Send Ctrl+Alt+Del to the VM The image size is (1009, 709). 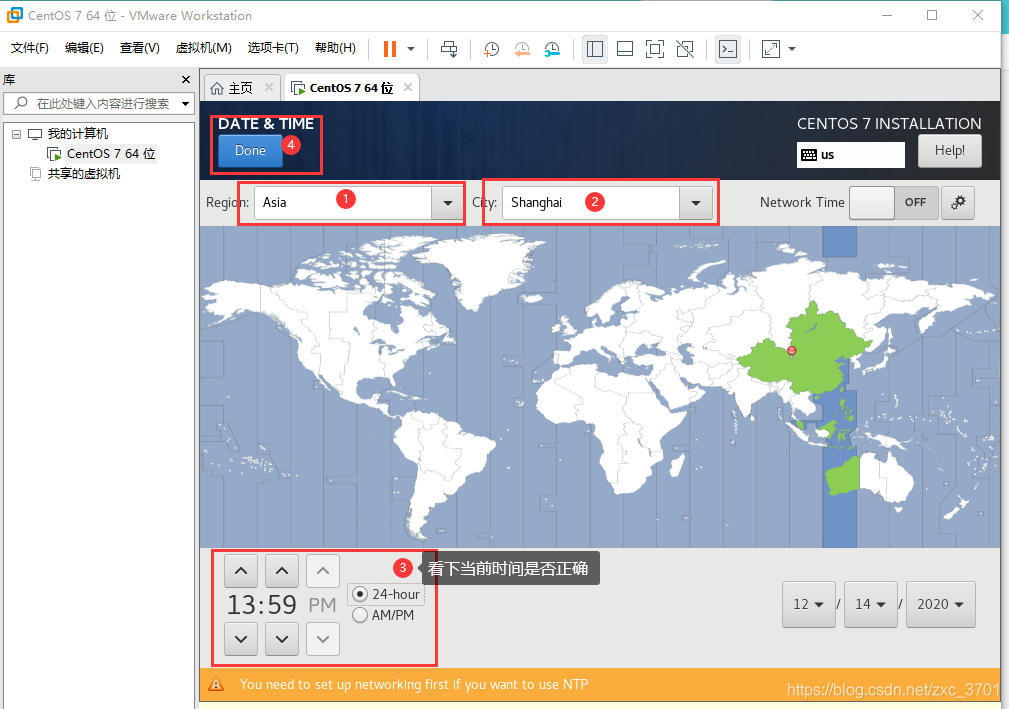tap(449, 49)
